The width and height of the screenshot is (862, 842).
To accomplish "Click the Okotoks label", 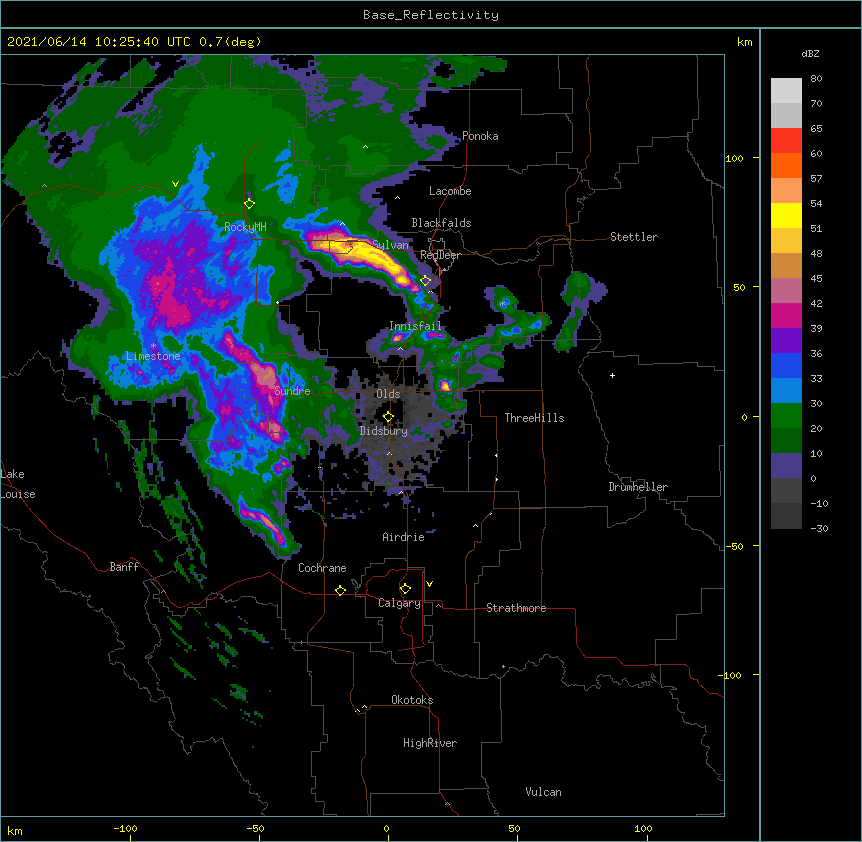I will (412, 700).
